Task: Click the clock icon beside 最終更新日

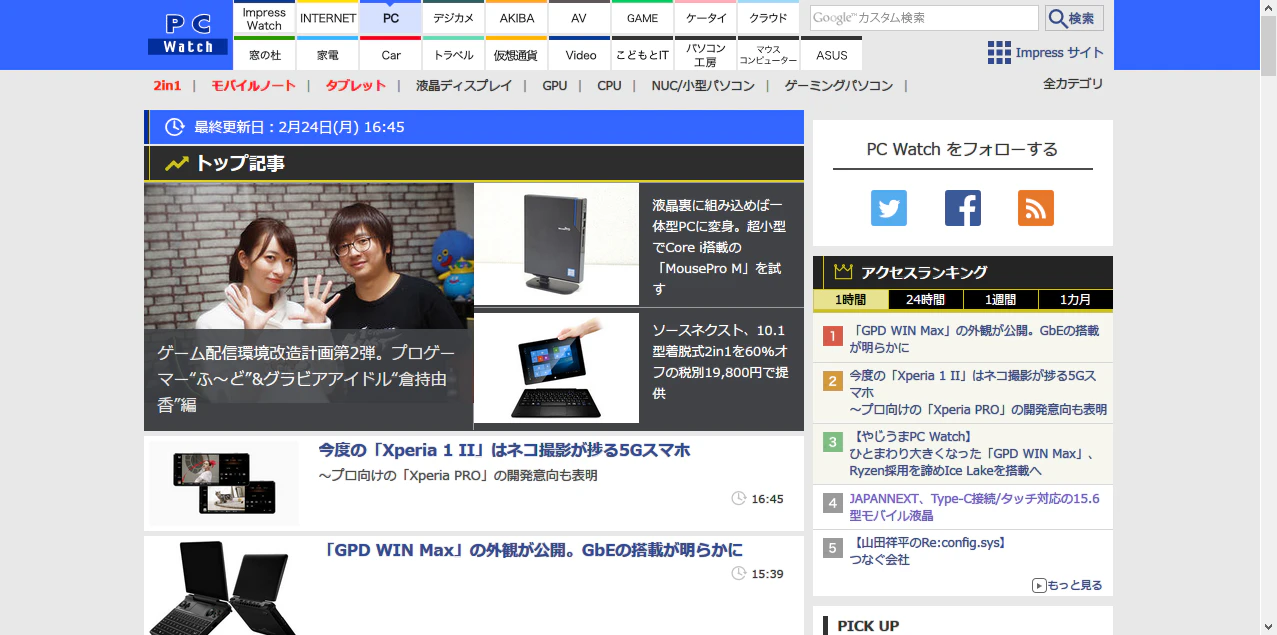Action: tap(174, 127)
